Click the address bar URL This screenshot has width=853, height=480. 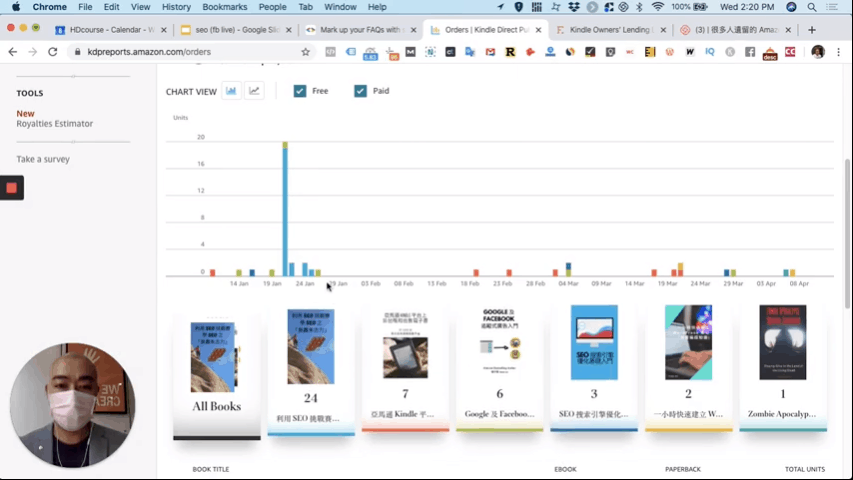(x=149, y=52)
